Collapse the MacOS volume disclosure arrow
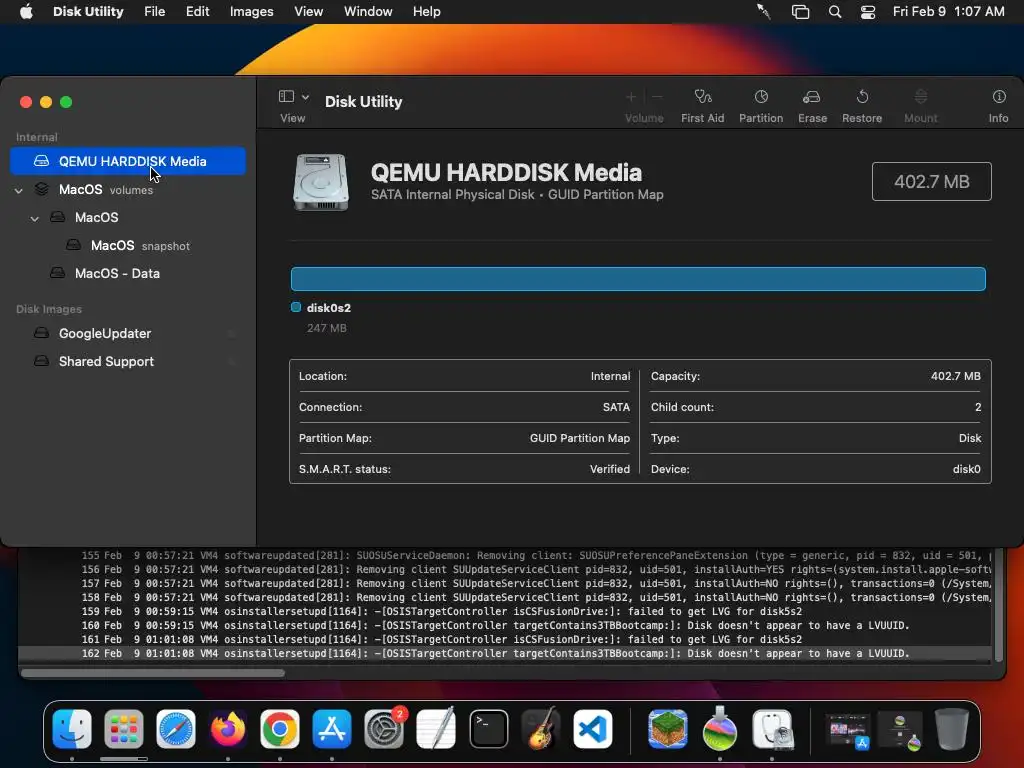Screen dimensions: 1024x768 (35, 218)
